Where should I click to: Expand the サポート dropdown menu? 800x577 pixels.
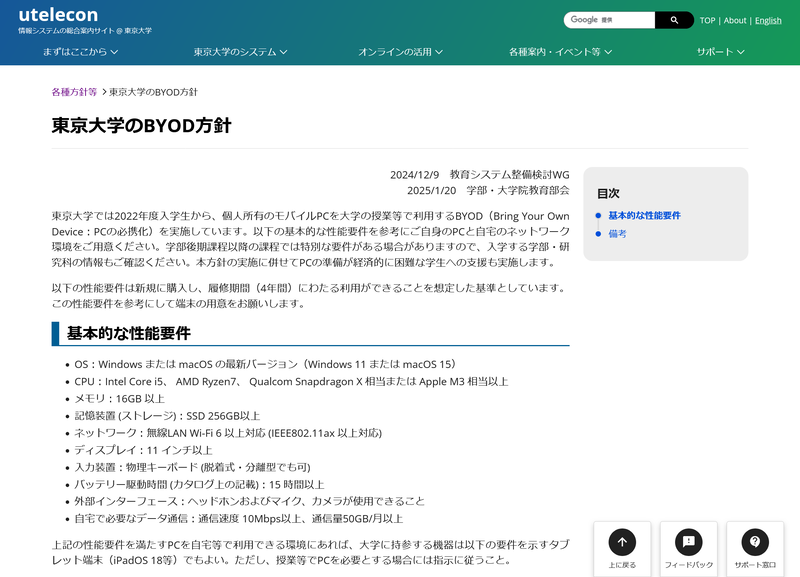pos(722,52)
